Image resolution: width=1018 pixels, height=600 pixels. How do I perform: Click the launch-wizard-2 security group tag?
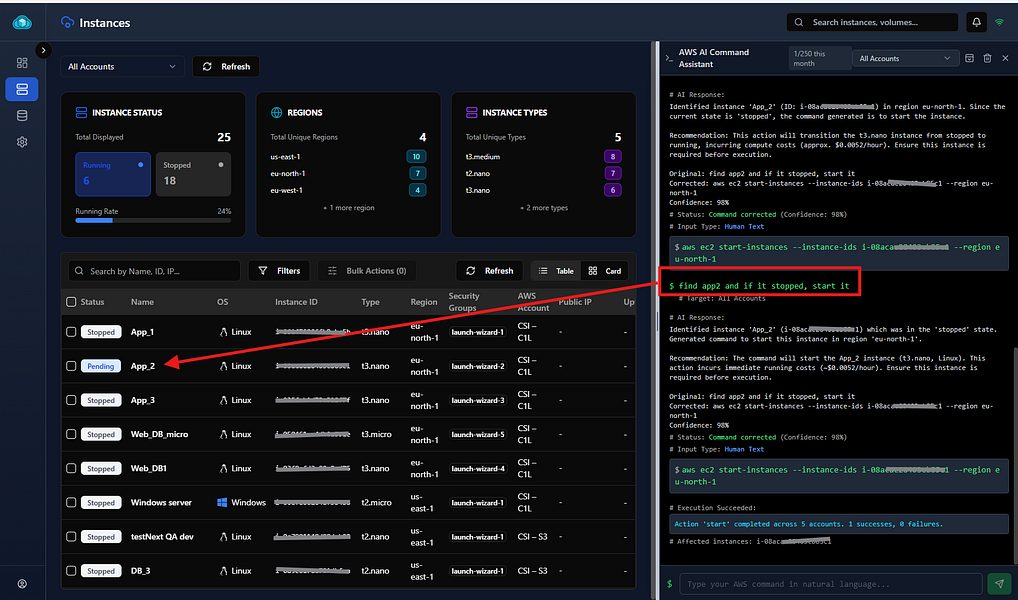[478, 366]
